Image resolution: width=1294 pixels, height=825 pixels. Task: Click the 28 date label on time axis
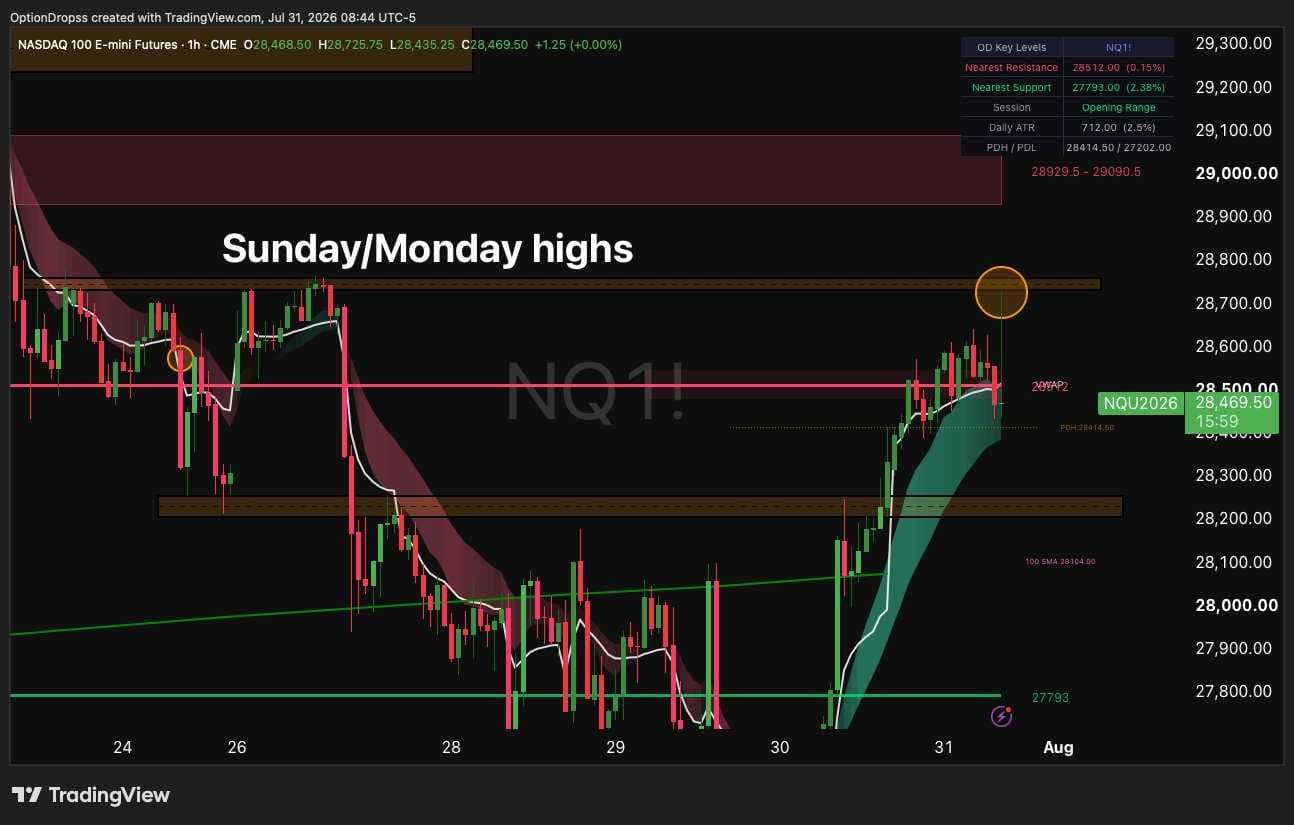(451, 748)
